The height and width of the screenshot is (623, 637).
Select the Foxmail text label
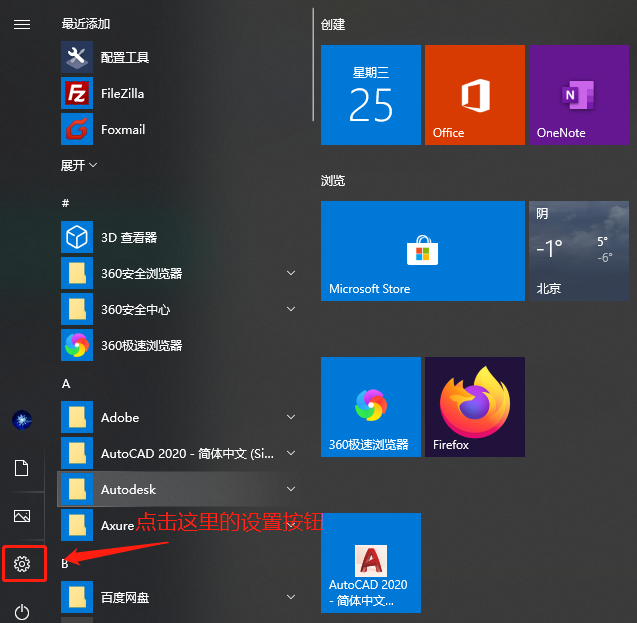point(123,130)
